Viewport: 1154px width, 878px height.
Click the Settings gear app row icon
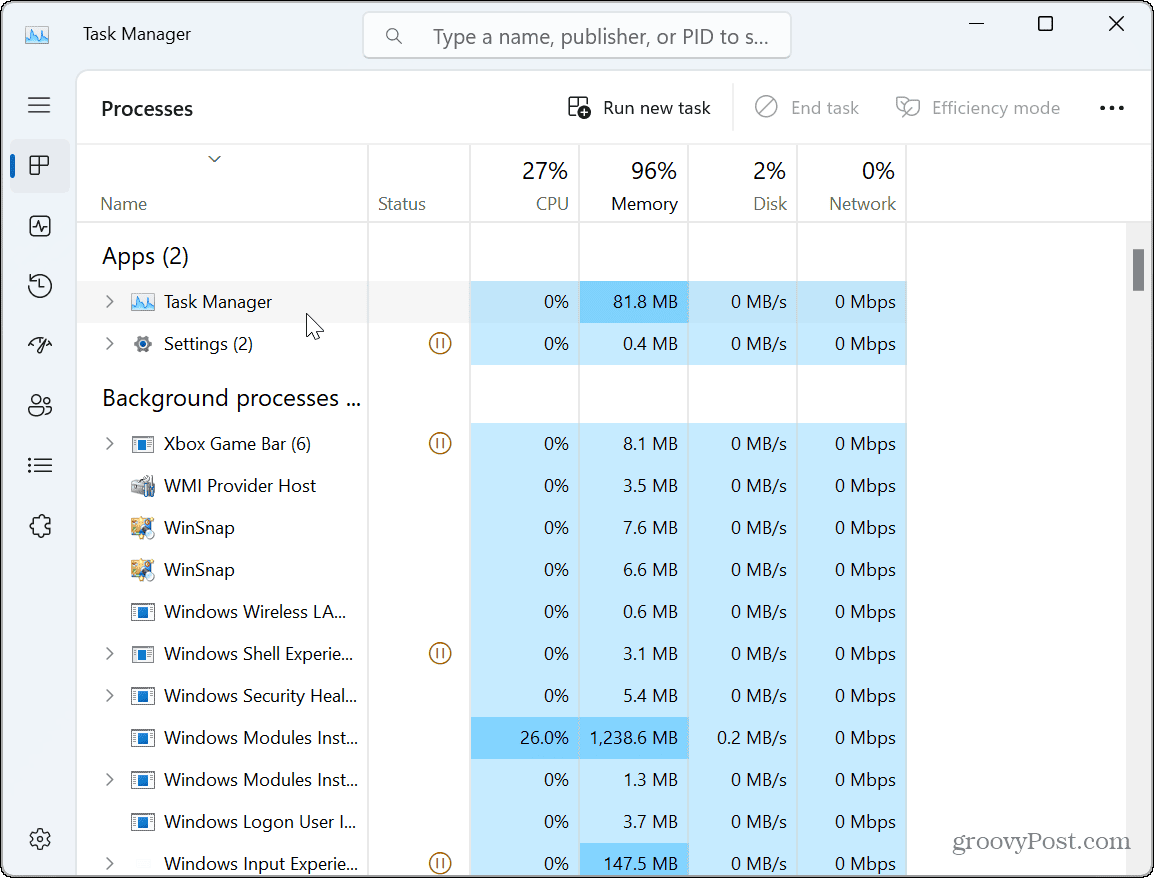tap(143, 344)
